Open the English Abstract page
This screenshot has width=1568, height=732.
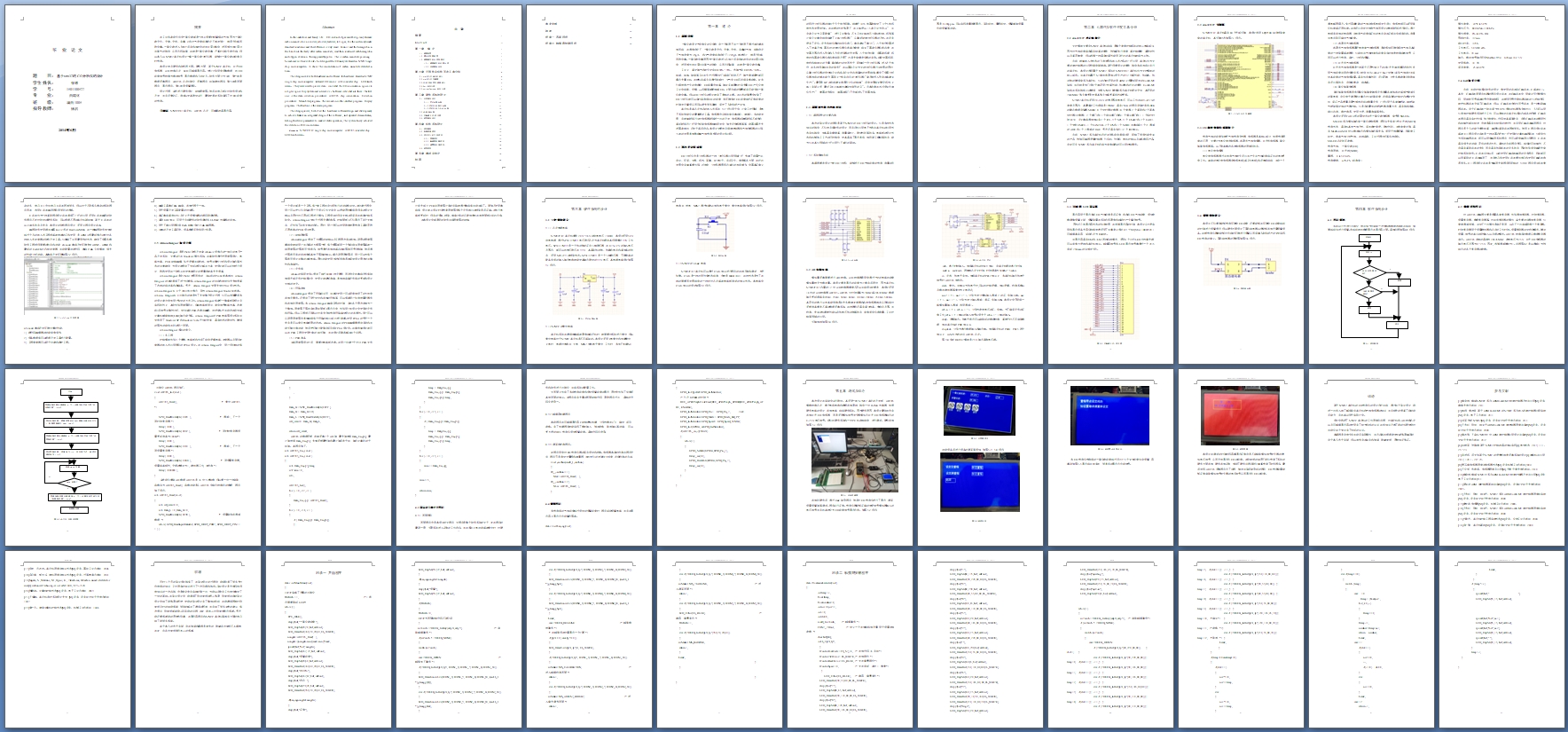point(328,94)
